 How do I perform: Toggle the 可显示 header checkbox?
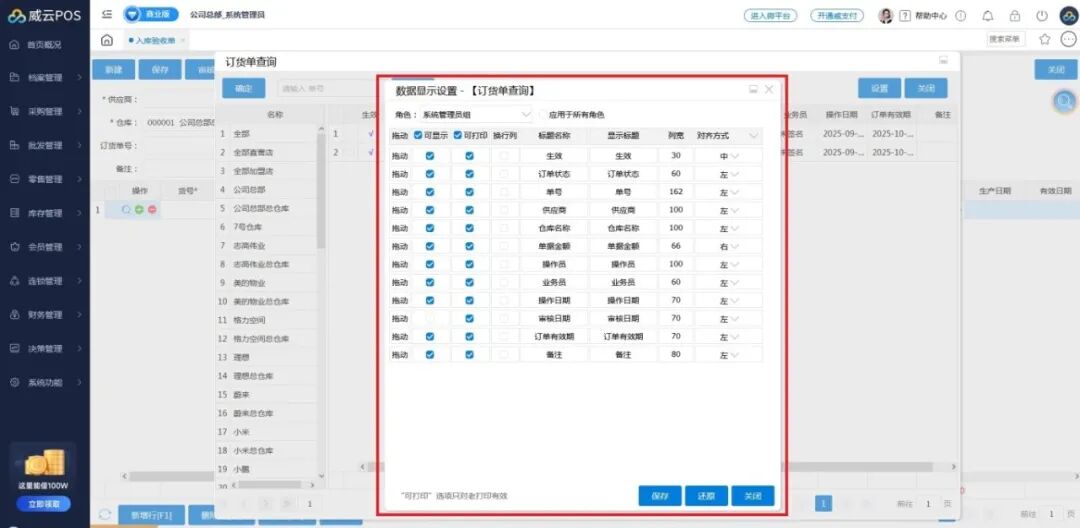[419, 135]
